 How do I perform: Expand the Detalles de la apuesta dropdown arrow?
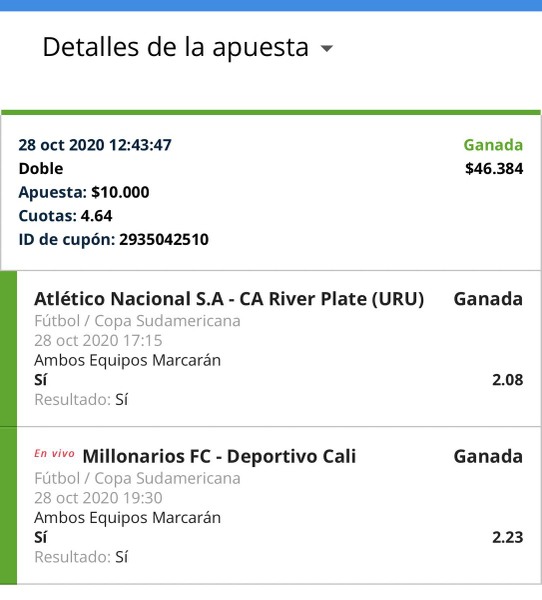tap(327, 49)
